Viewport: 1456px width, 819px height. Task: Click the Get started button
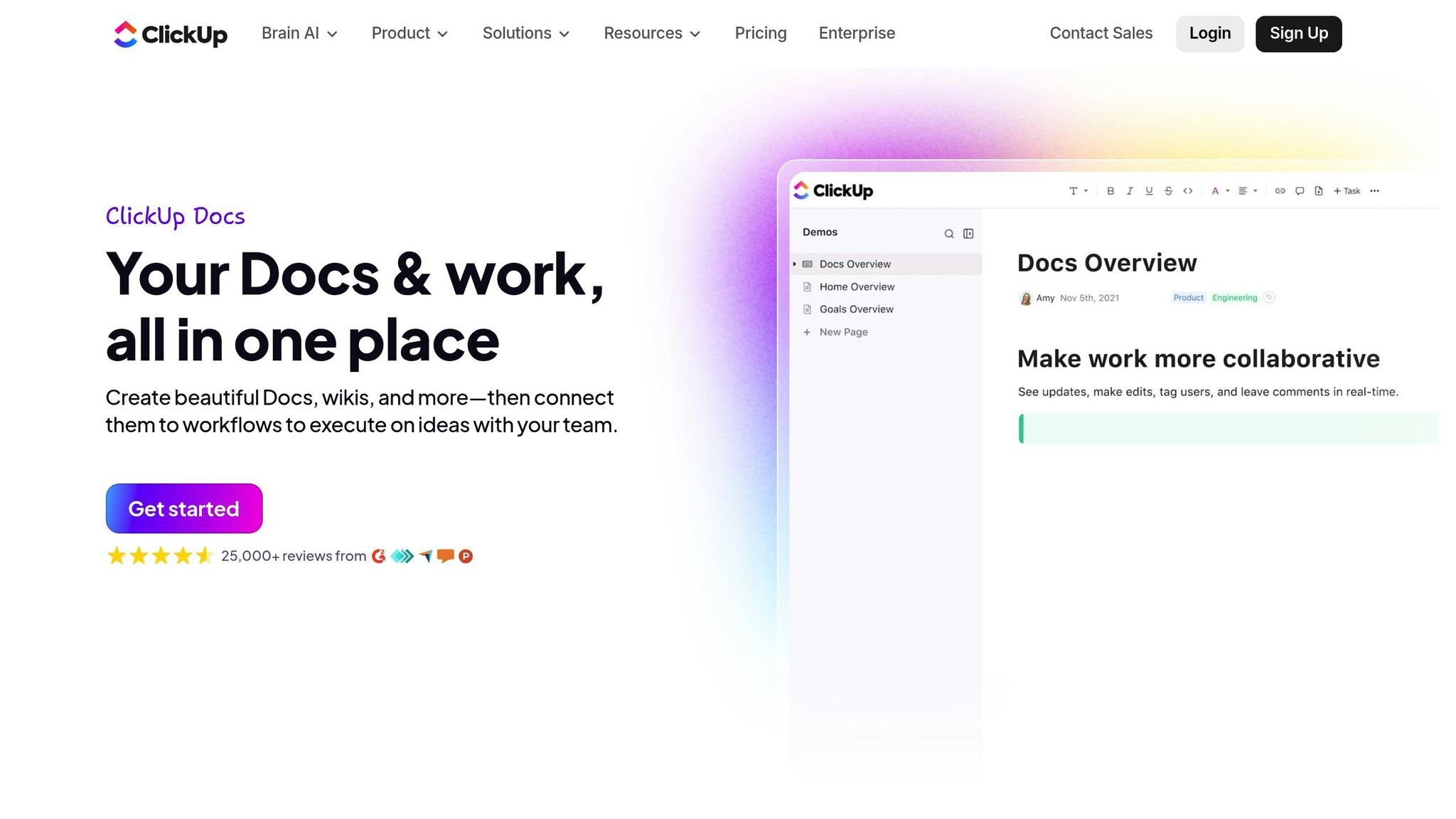[x=183, y=508]
